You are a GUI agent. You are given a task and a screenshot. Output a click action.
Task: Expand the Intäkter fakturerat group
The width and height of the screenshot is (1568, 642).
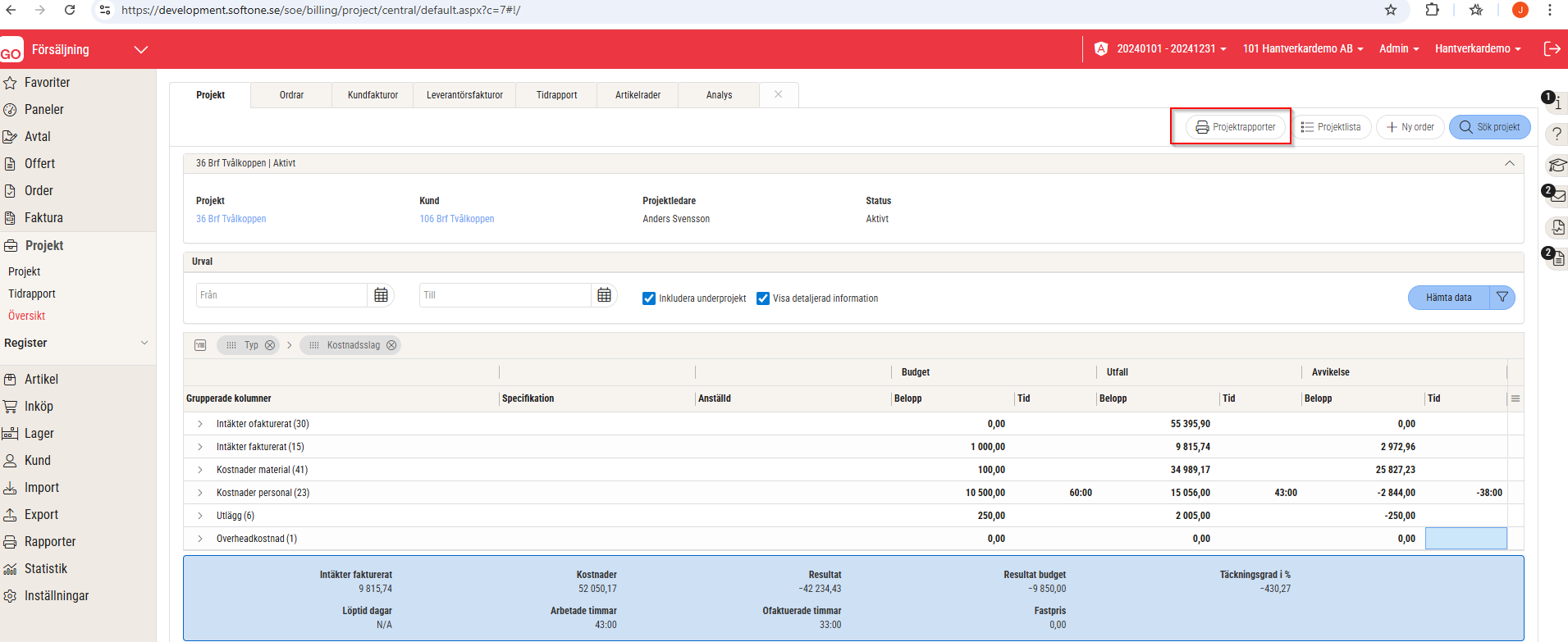point(200,447)
